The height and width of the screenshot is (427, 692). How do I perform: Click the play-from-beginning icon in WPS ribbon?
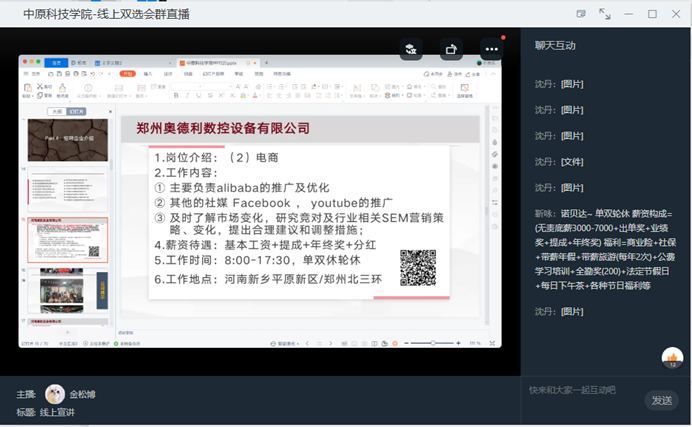tap(88, 88)
